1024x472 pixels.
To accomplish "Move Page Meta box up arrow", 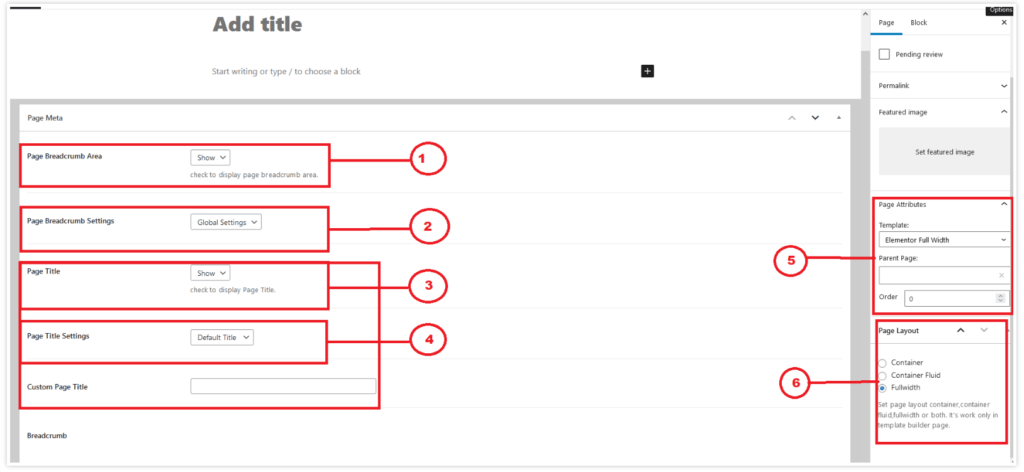I will [792, 118].
